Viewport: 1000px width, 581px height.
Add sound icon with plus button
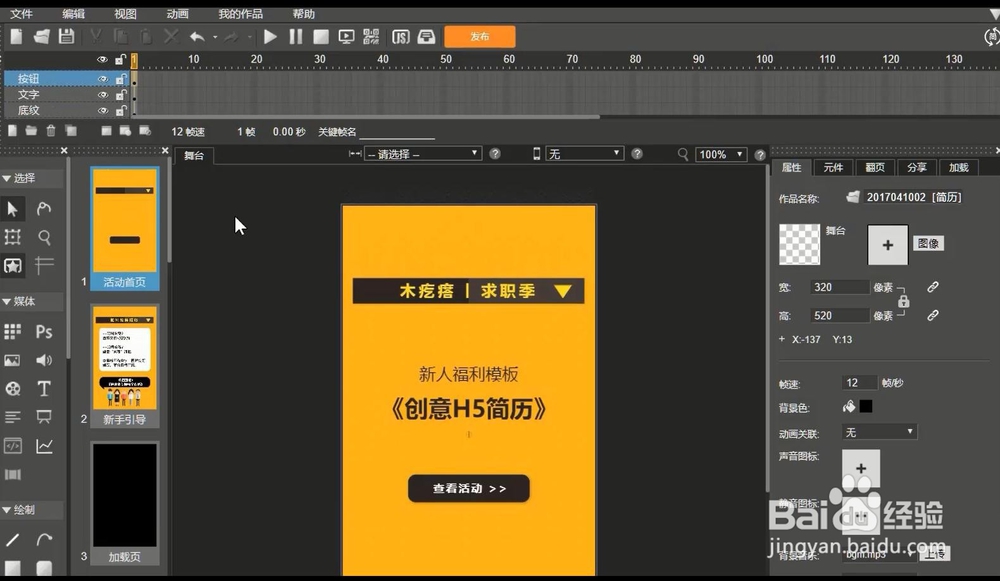click(x=860, y=469)
